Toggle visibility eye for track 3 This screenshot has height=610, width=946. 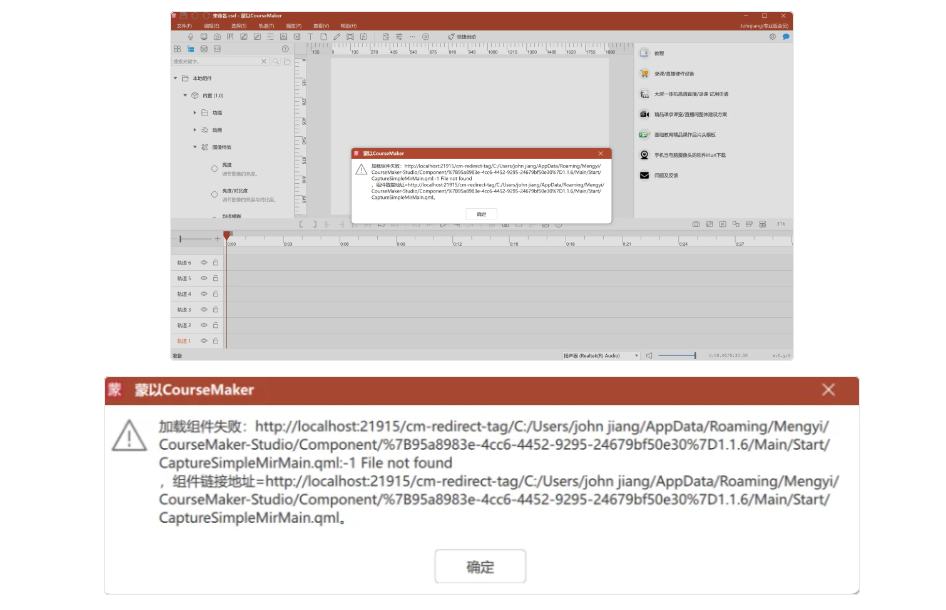(x=204, y=310)
